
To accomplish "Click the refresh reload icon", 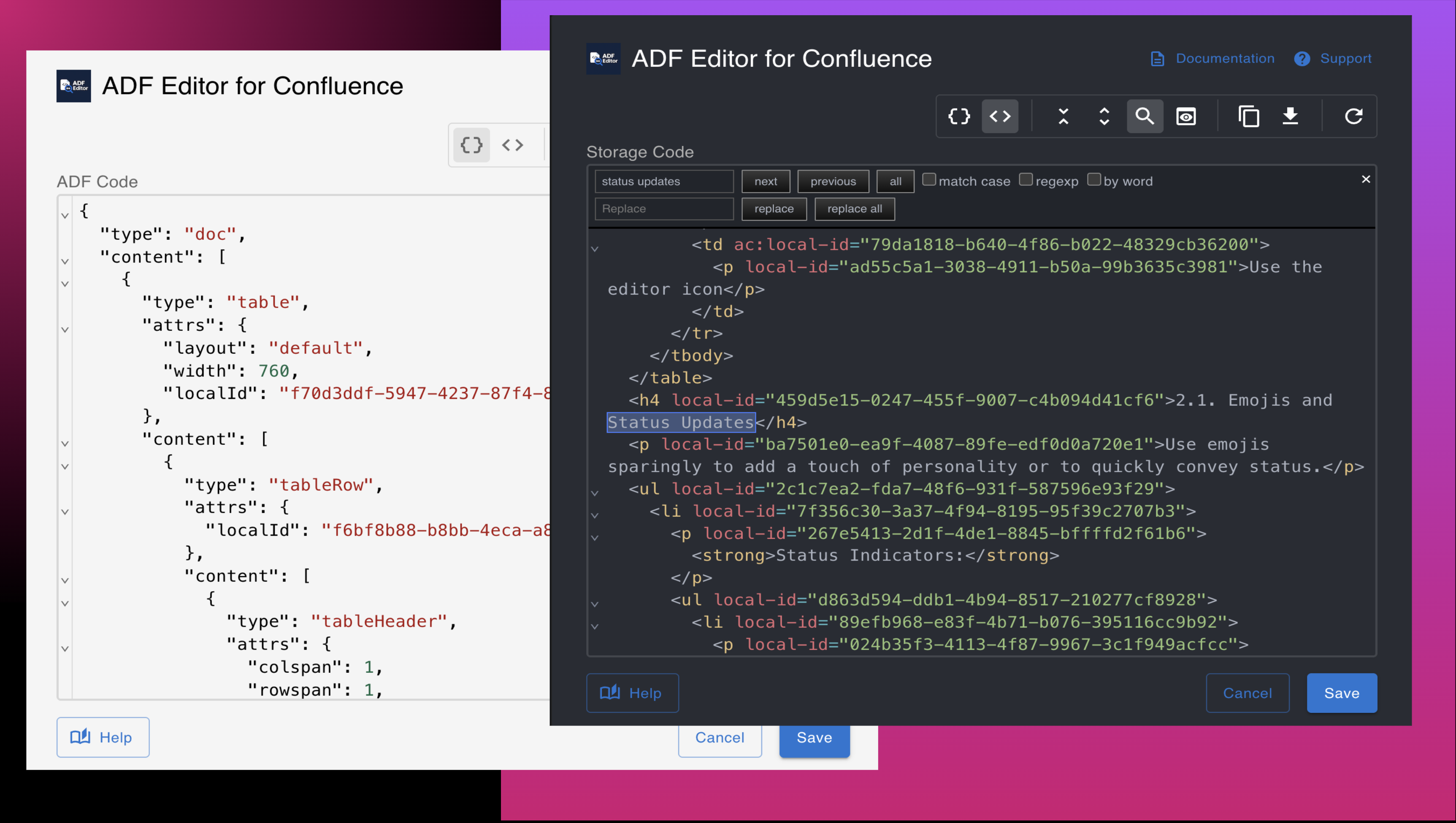I will 1353,116.
